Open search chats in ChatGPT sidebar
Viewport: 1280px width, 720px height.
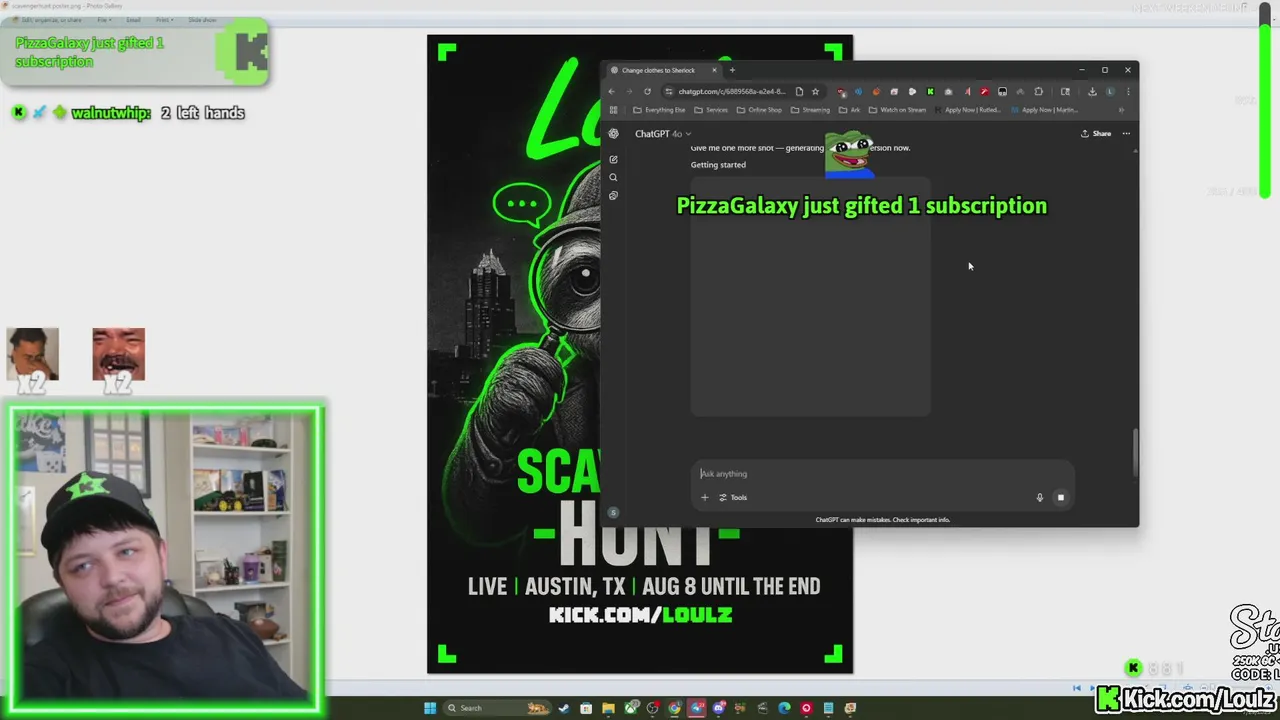click(x=613, y=177)
